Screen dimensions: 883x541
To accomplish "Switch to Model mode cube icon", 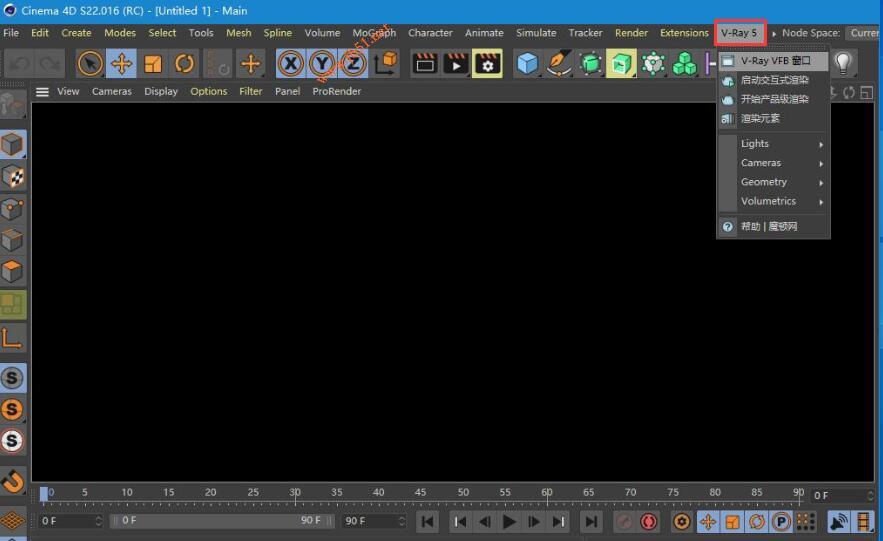I will pos(12,145).
